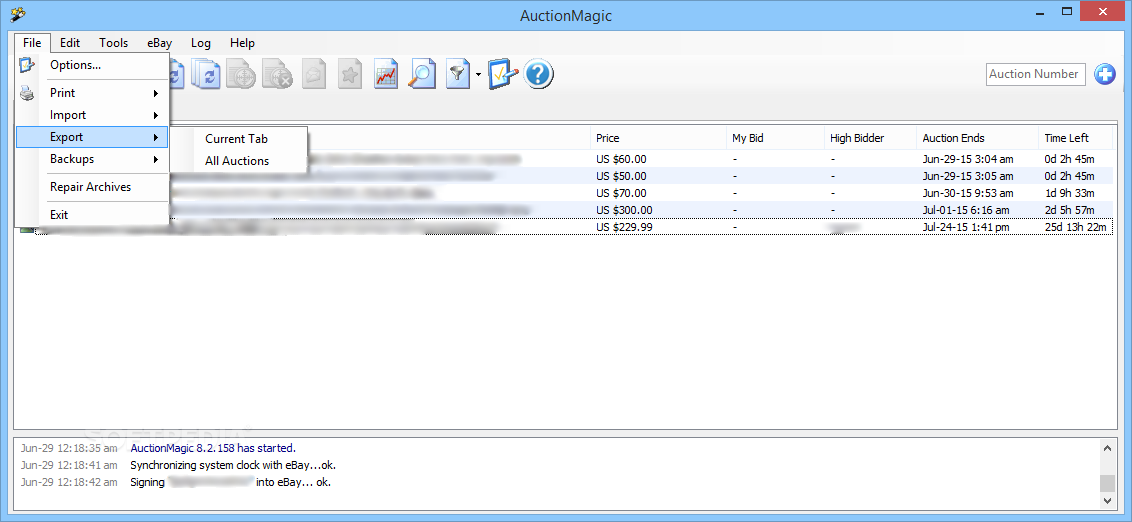1132x522 pixels.
Task: Select the row priced US $60.00
Action: click(x=565, y=159)
